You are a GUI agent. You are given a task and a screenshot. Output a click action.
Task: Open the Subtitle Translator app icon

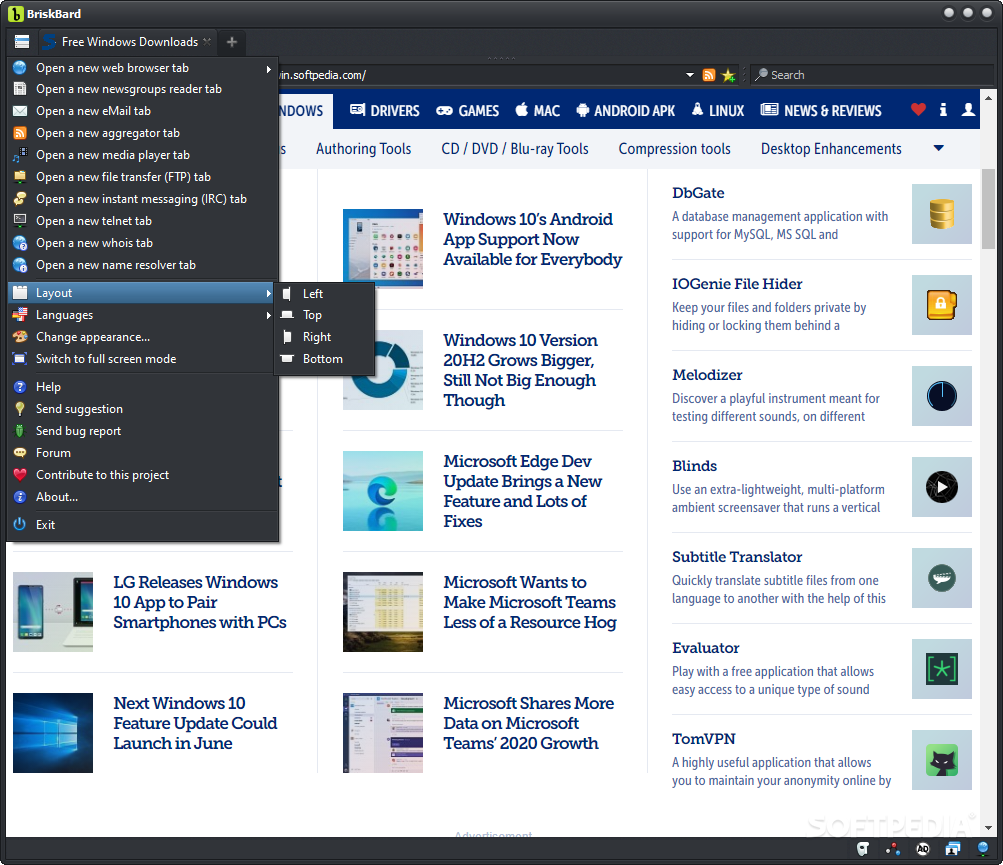coord(942,578)
